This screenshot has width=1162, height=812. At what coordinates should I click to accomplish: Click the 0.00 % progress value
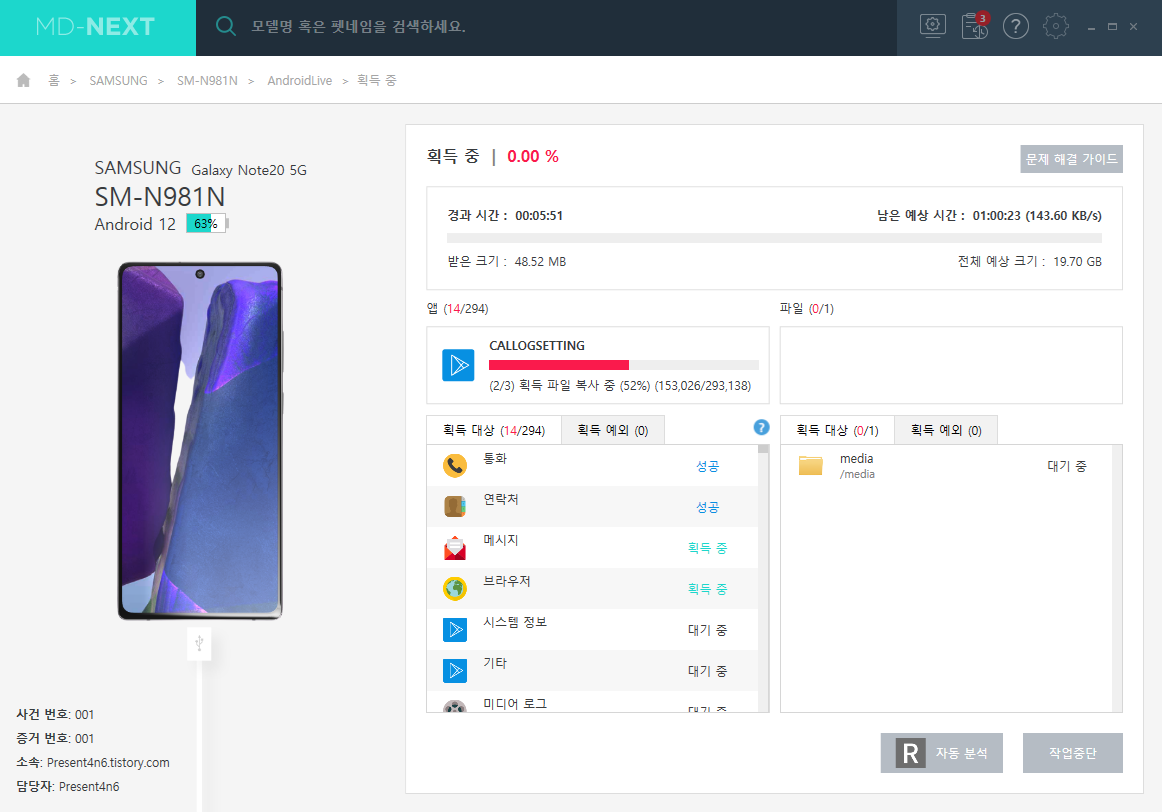tap(533, 156)
